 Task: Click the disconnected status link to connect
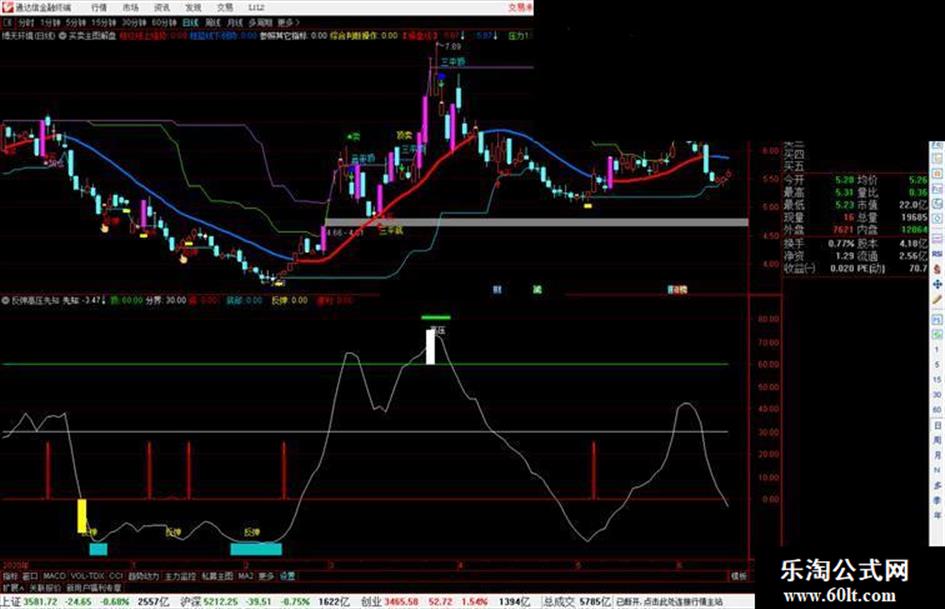click(x=668, y=602)
